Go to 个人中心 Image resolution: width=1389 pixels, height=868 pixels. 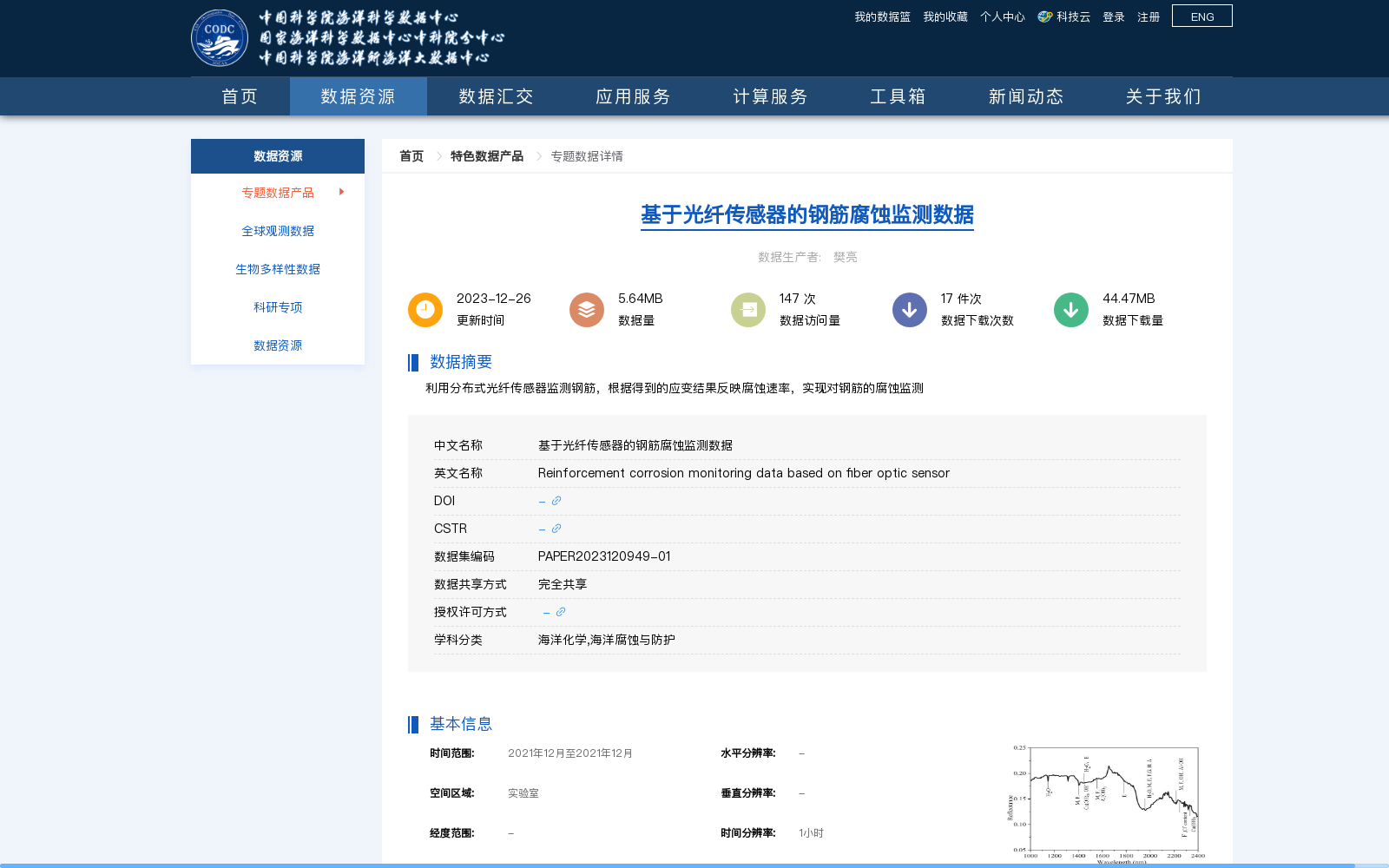1003,16
